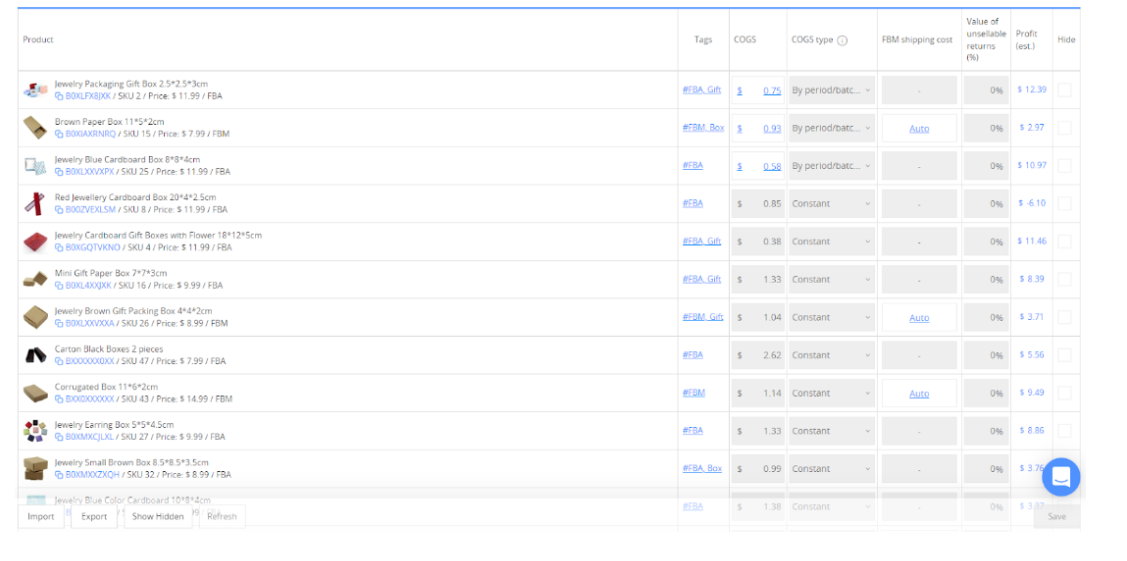Click copy icon next to Mini Gift Paper Box ASIN
Viewport: 1127px width, 561px height.
click(59, 286)
